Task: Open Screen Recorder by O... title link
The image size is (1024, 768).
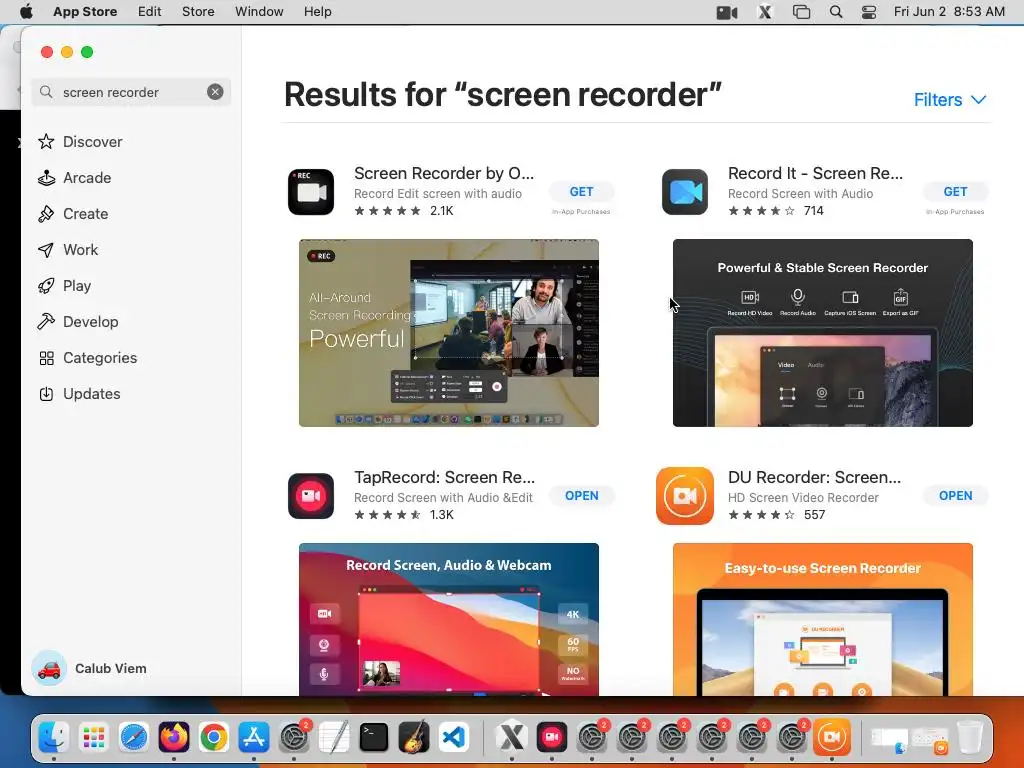Action: pyautogui.click(x=444, y=173)
